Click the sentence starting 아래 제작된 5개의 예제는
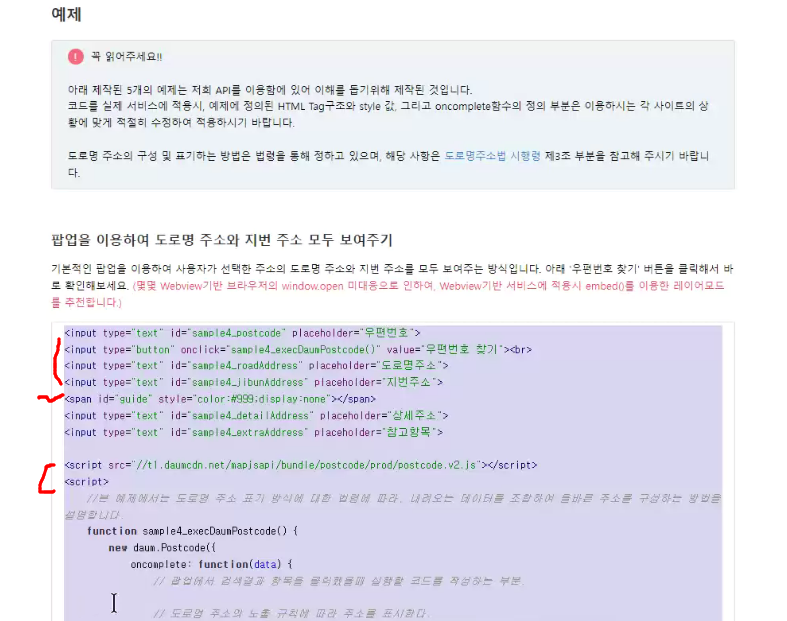The height and width of the screenshot is (621, 787). [x=270, y=90]
